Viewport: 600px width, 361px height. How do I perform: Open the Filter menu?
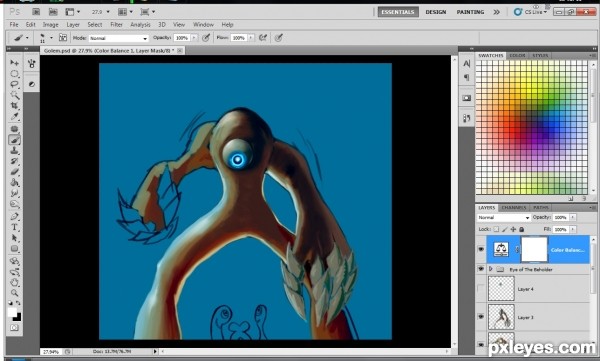click(116, 25)
